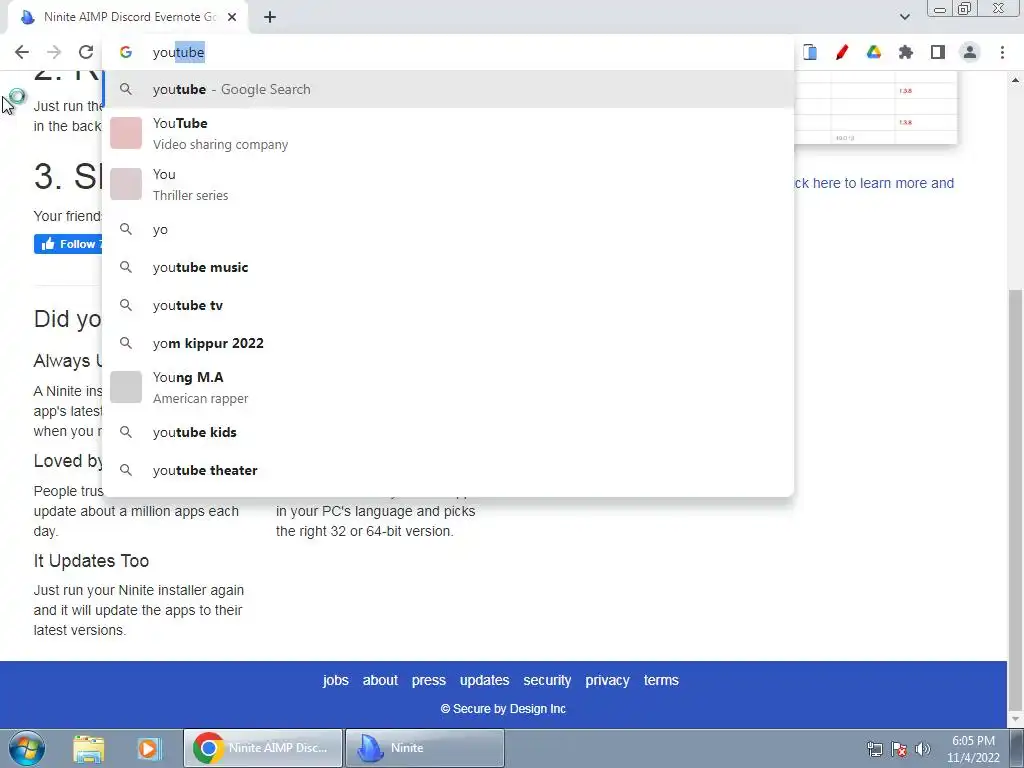Viewport: 1024px width, 768px height.
Task: Open Windows Explorer from the taskbar
Action: (89, 749)
